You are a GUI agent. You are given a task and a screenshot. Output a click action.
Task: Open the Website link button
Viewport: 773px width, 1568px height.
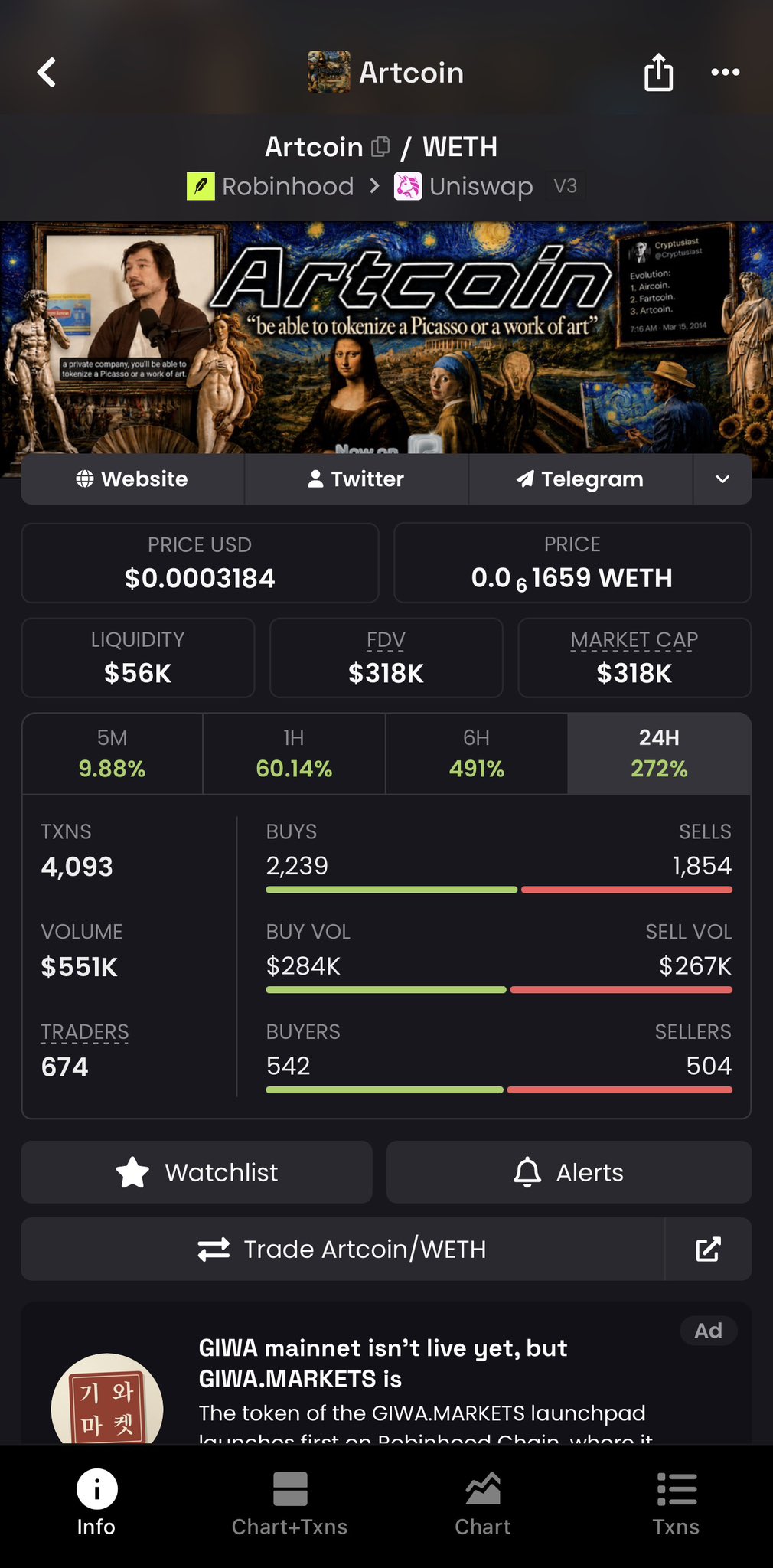(132, 479)
